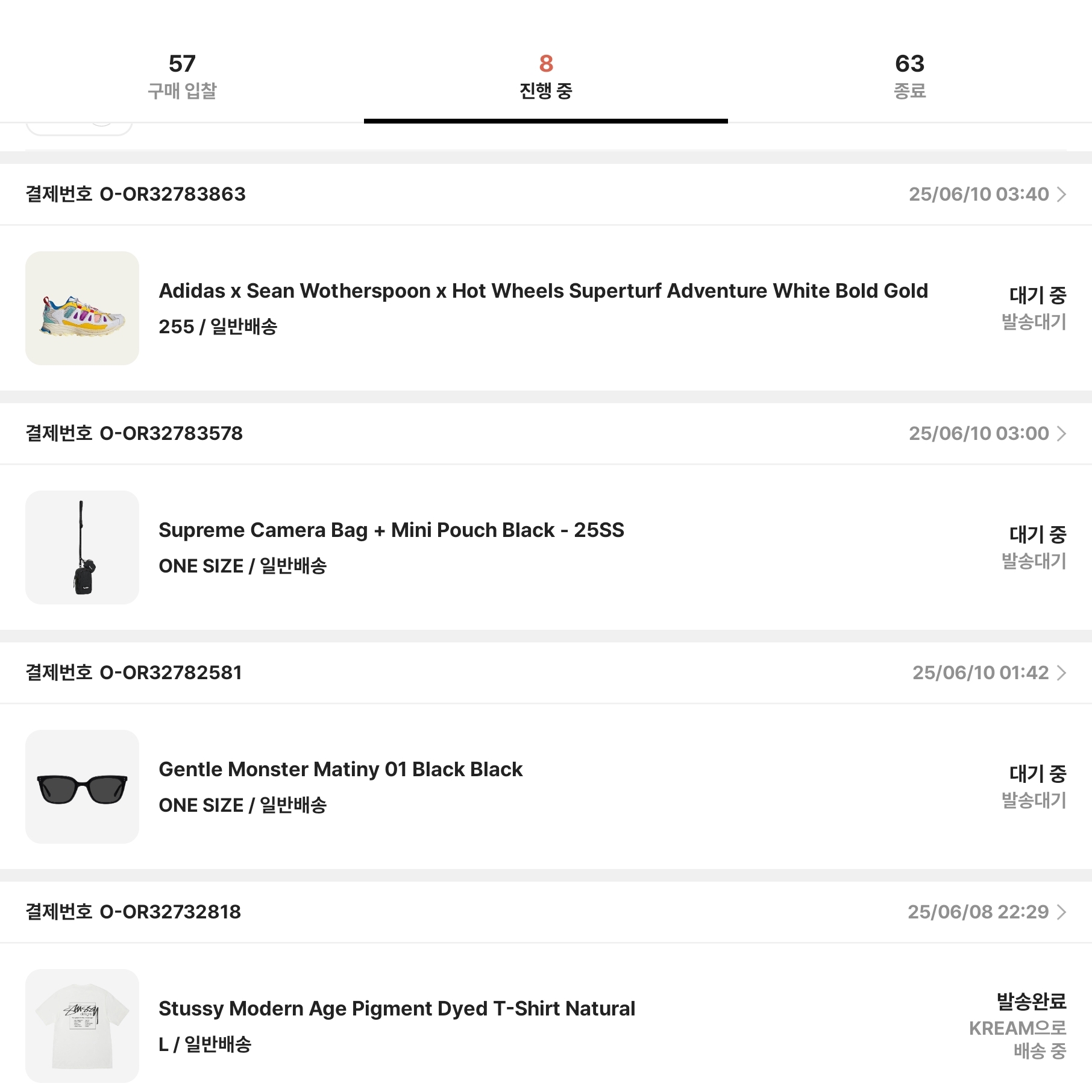
Task: Expand order O-OR32783863 details chevron
Action: tap(1061, 194)
